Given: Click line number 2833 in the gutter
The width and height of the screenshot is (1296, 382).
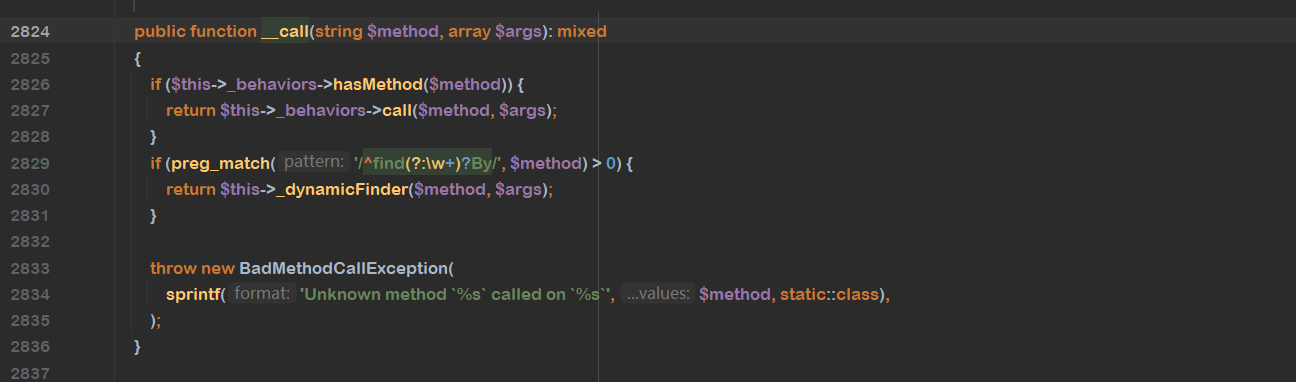Looking at the screenshot, I should point(30,267).
